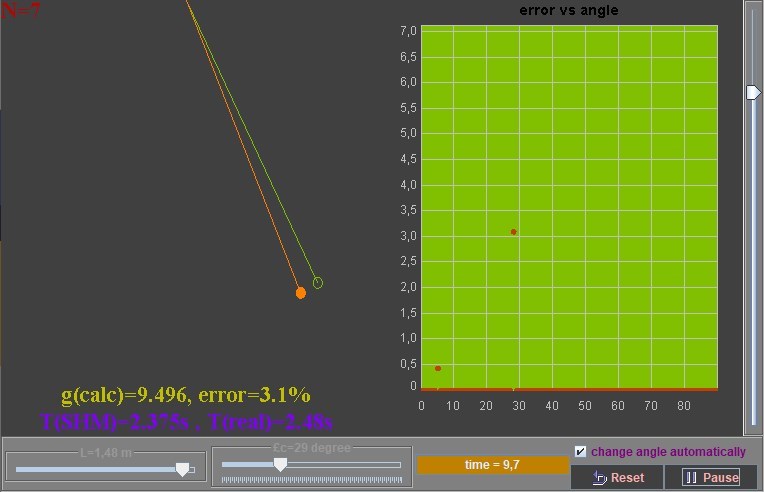The image size is (764, 492).
Task: Click the bottom of the vertical slider track
Action: (754, 420)
